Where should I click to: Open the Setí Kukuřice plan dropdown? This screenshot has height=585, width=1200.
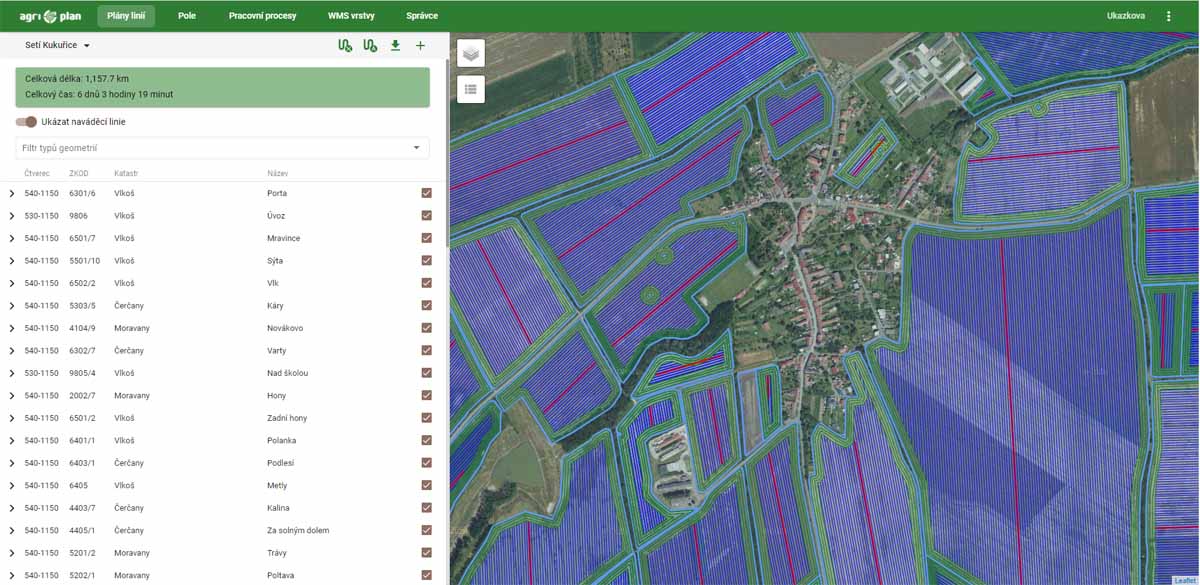click(58, 46)
